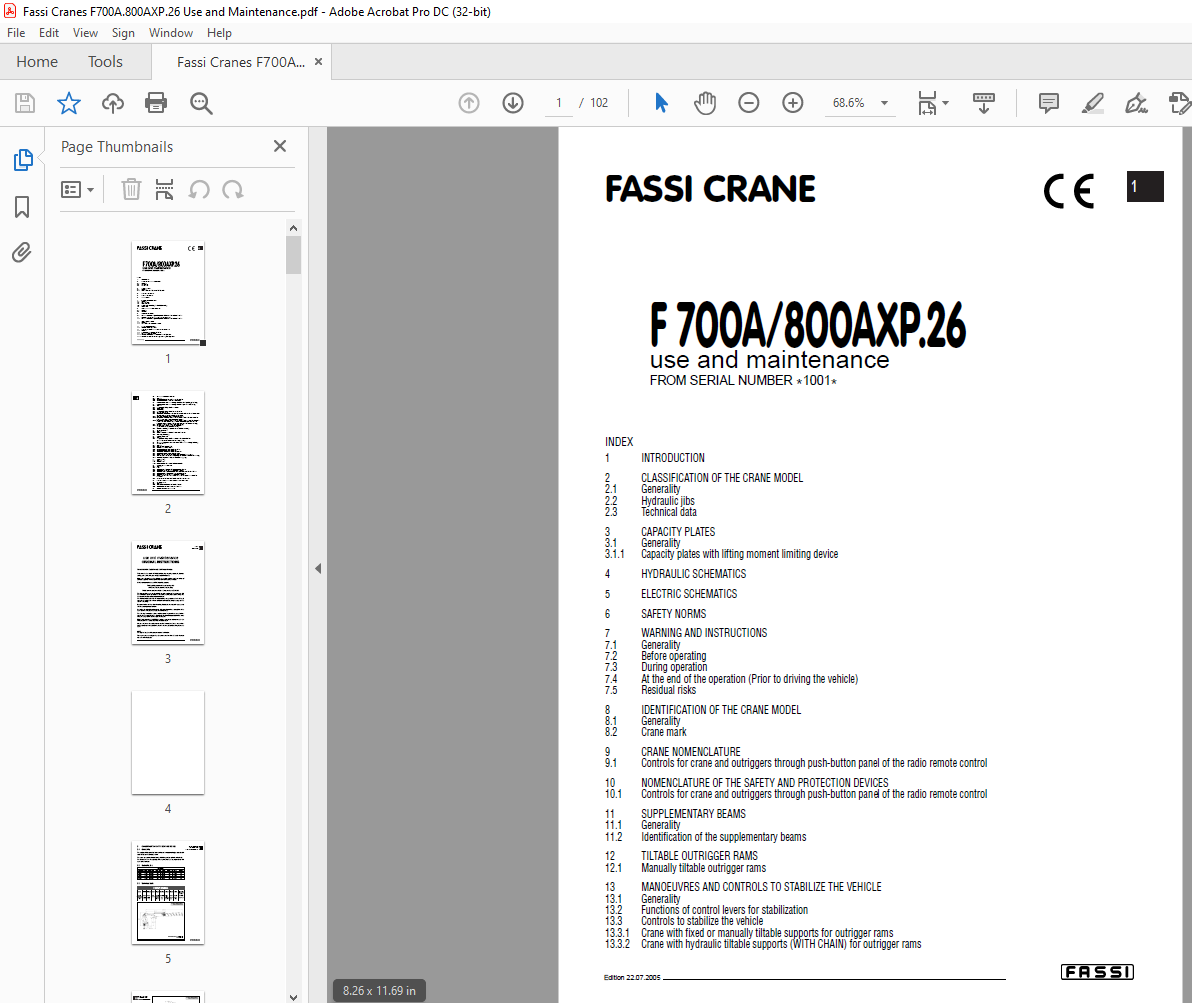Screen dimensions: 1192x1003
Task: Click the Technical data index line
Action: tap(668, 512)
